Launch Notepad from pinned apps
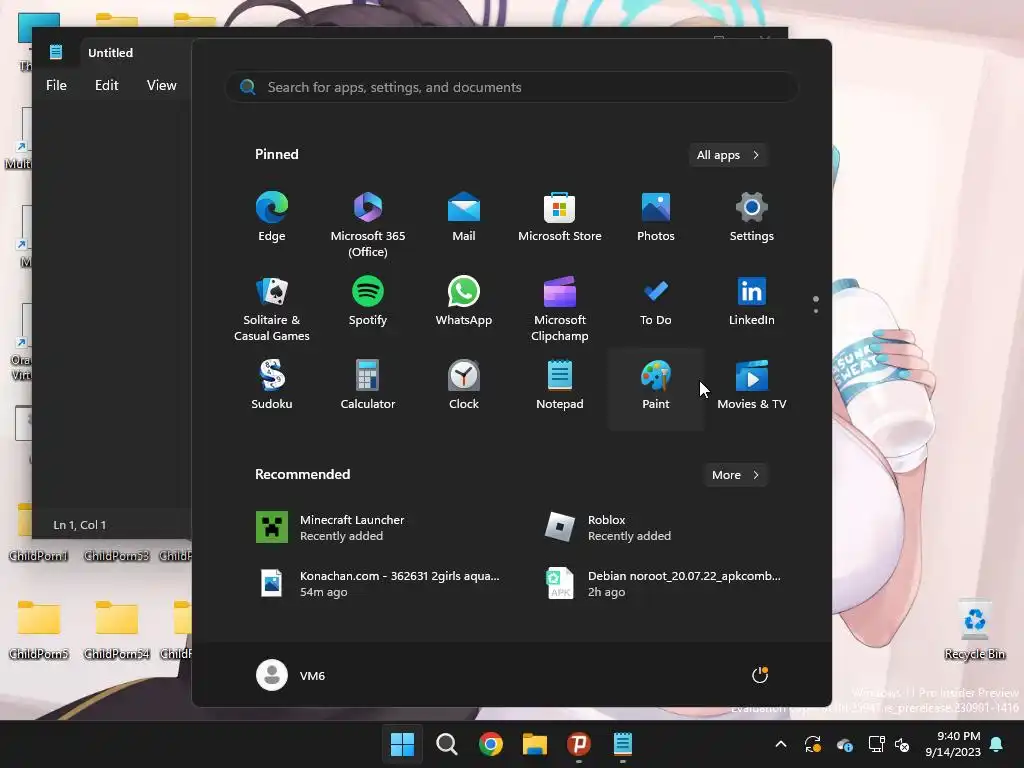 click(x=560, y=385)
